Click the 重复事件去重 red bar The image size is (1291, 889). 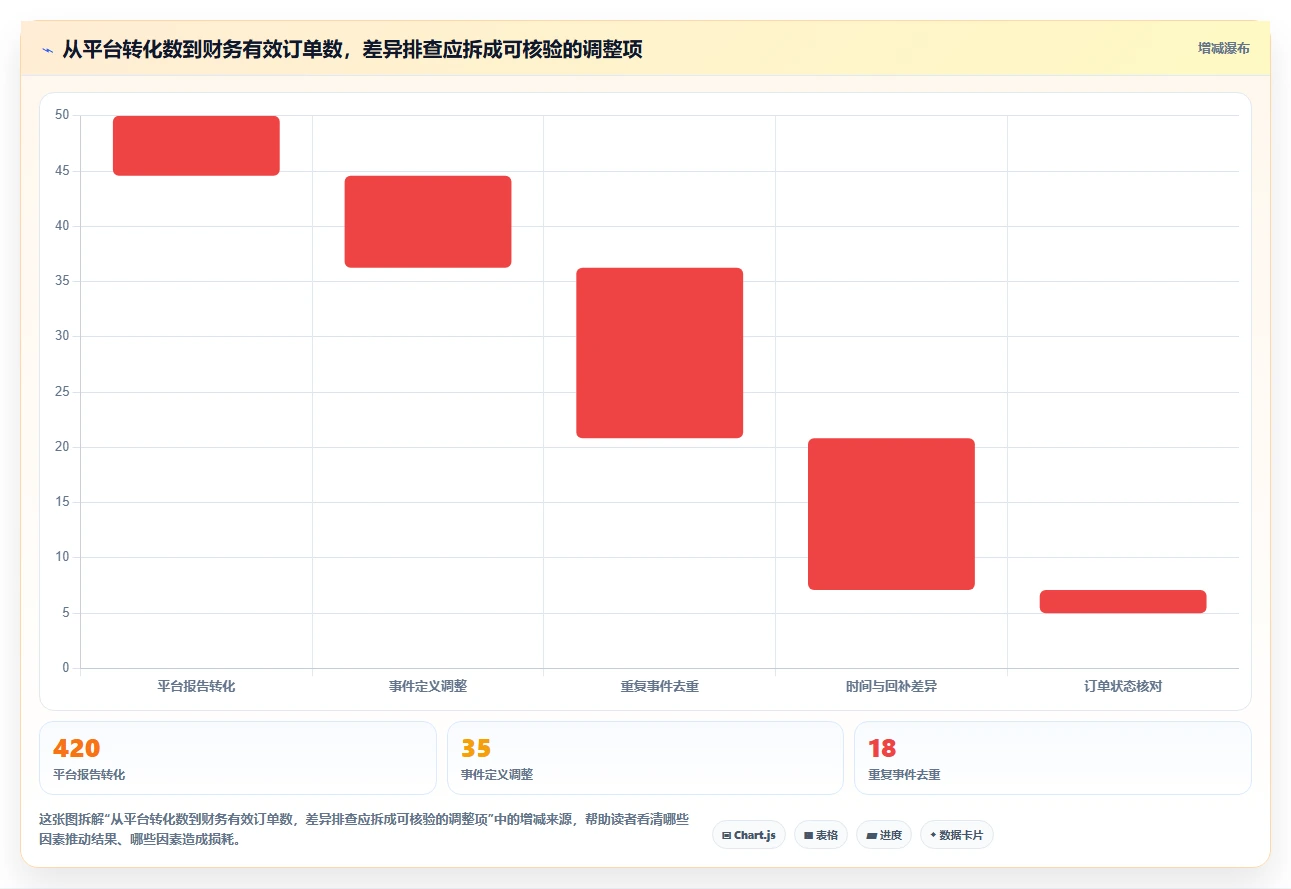660,353
